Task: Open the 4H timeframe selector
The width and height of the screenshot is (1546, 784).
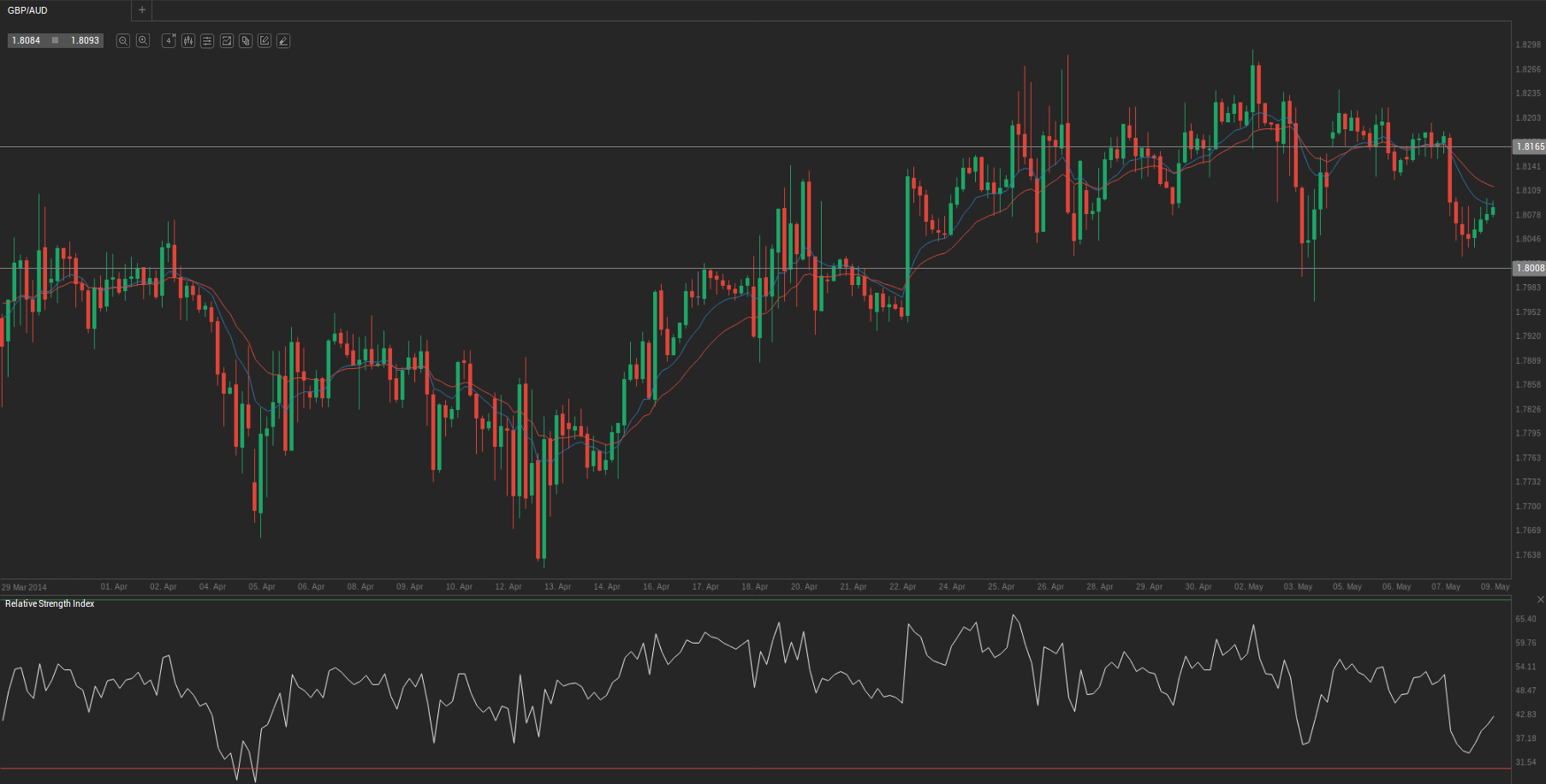Action: 169,41
